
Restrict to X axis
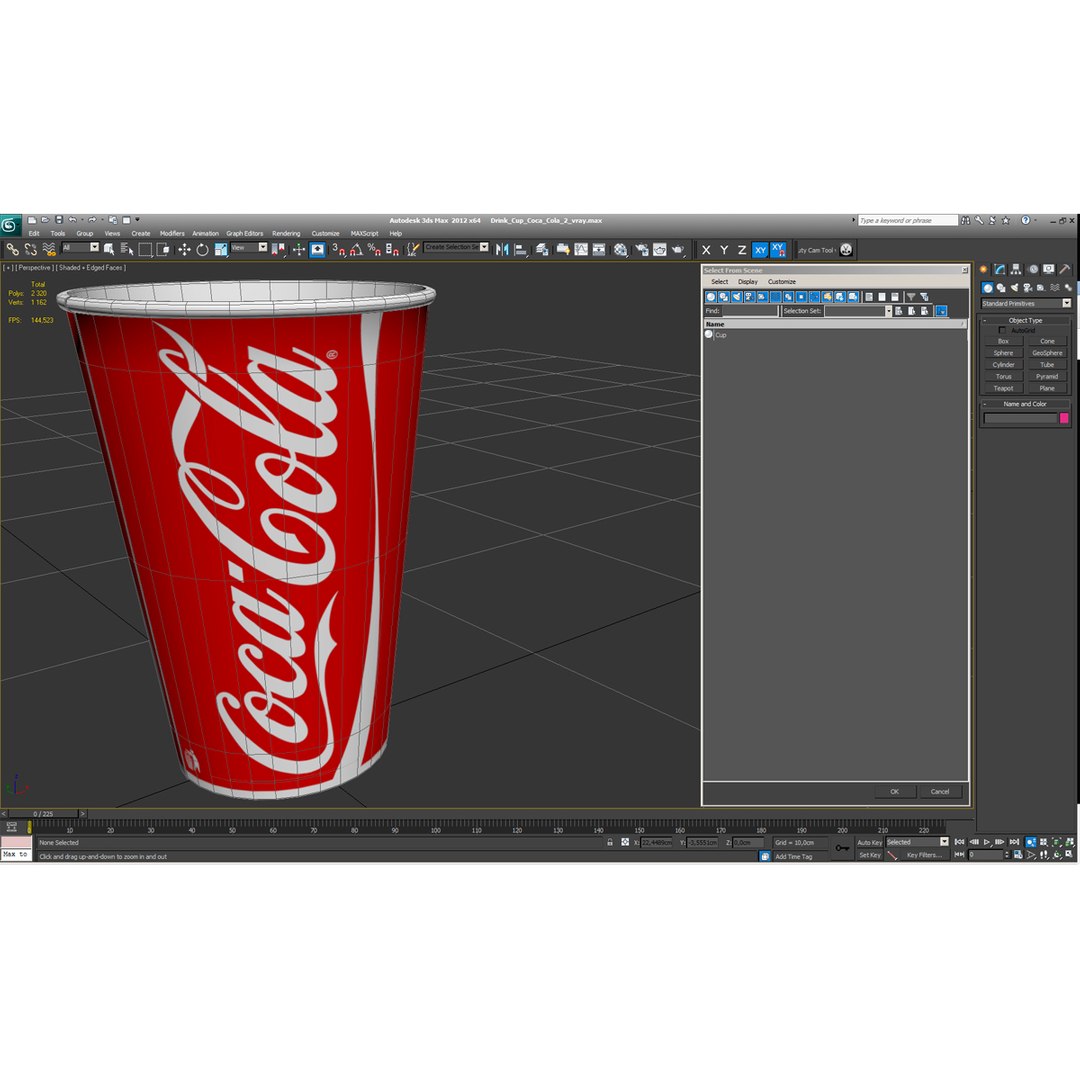click(706, 250)
